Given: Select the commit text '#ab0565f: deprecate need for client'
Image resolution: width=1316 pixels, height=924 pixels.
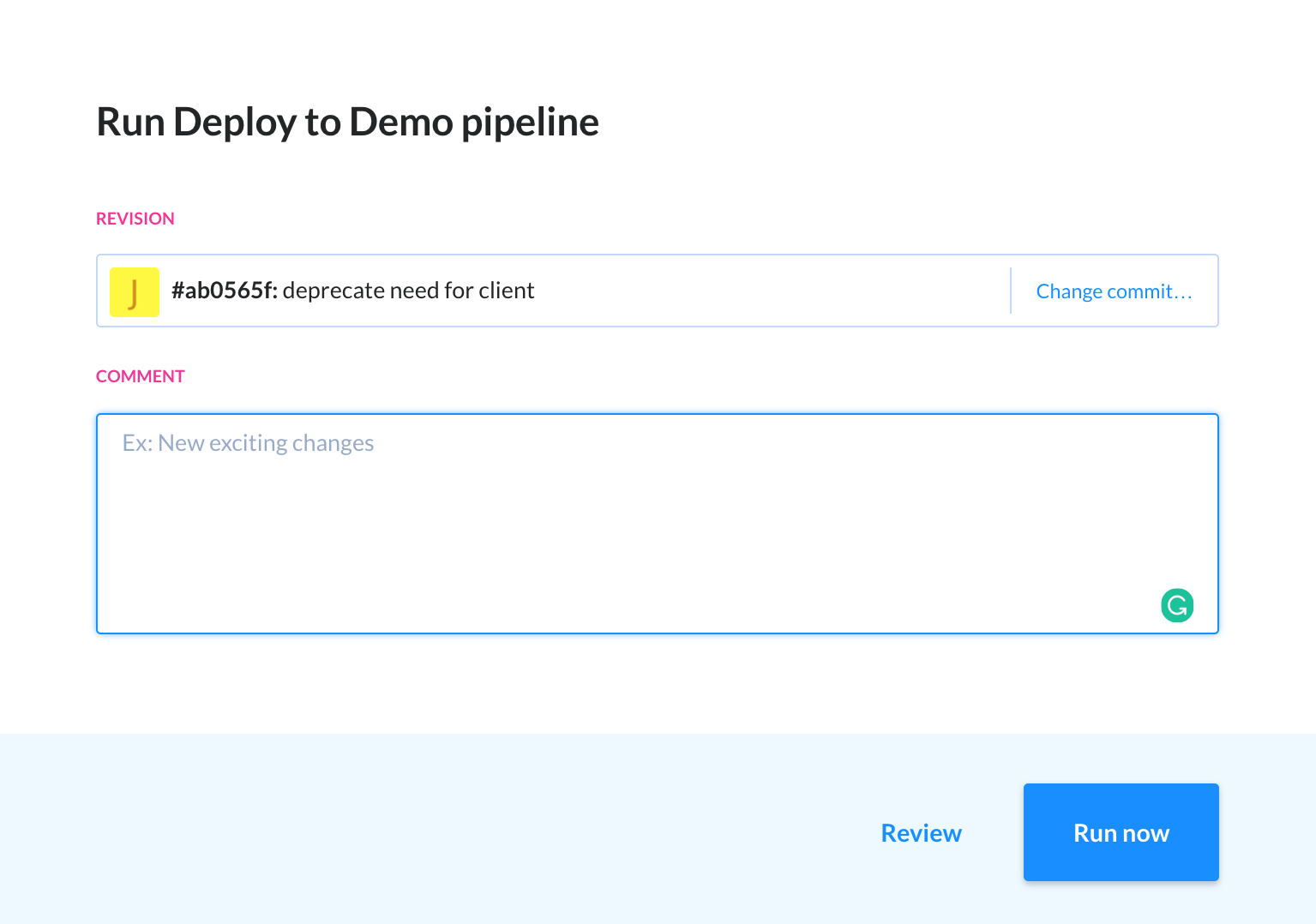Looking at the screenshot, I should 353,291.
